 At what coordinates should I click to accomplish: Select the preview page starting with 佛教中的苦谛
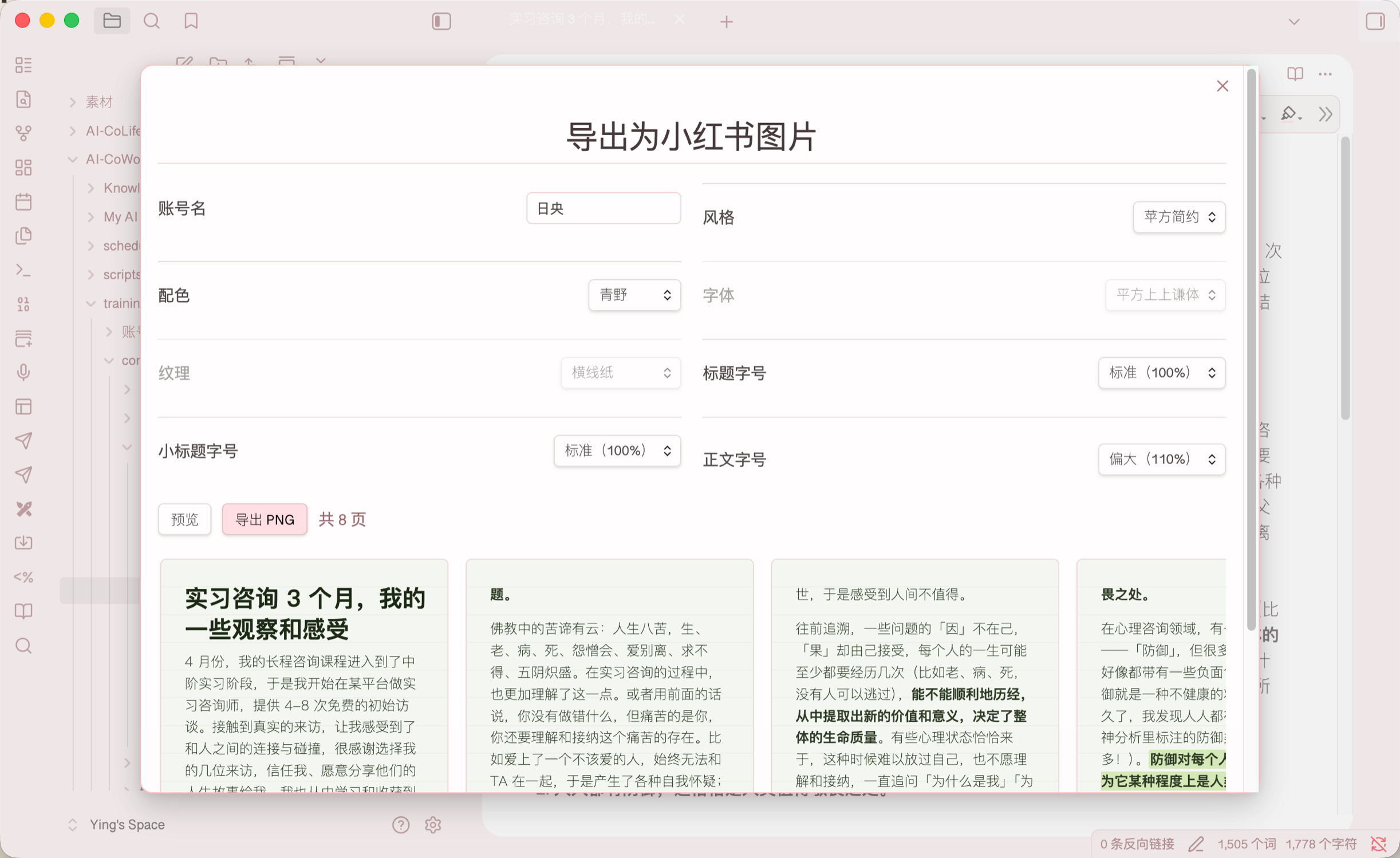(x=609, y=676)
